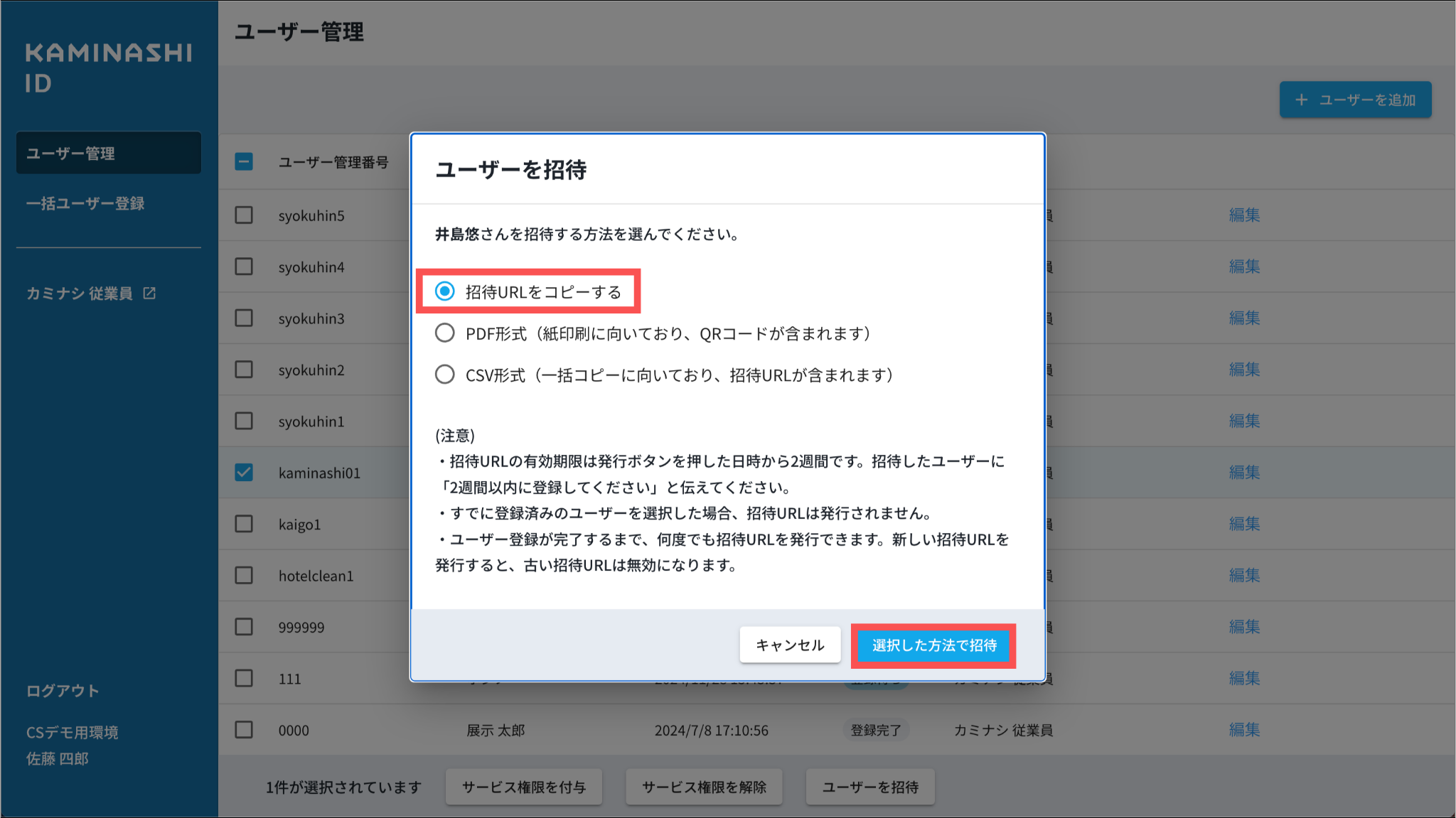
Task: Check the syokuhin5 row checkbox
Action: pos(244,215)
